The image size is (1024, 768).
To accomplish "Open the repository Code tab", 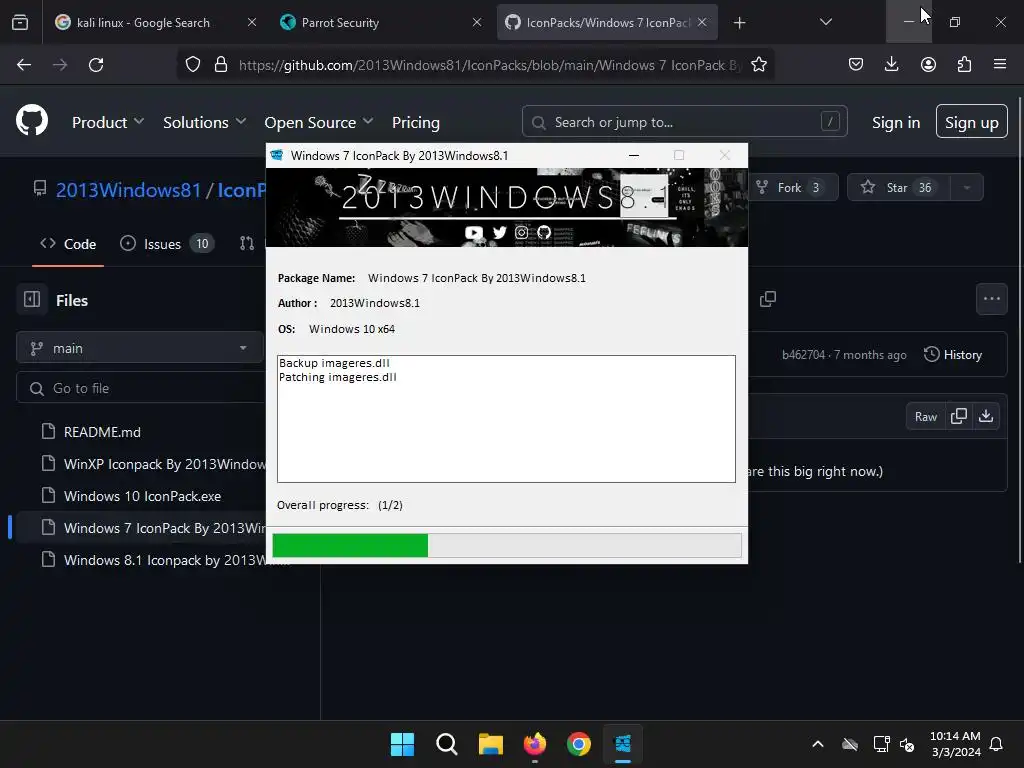I will click(x=68, y=244).
